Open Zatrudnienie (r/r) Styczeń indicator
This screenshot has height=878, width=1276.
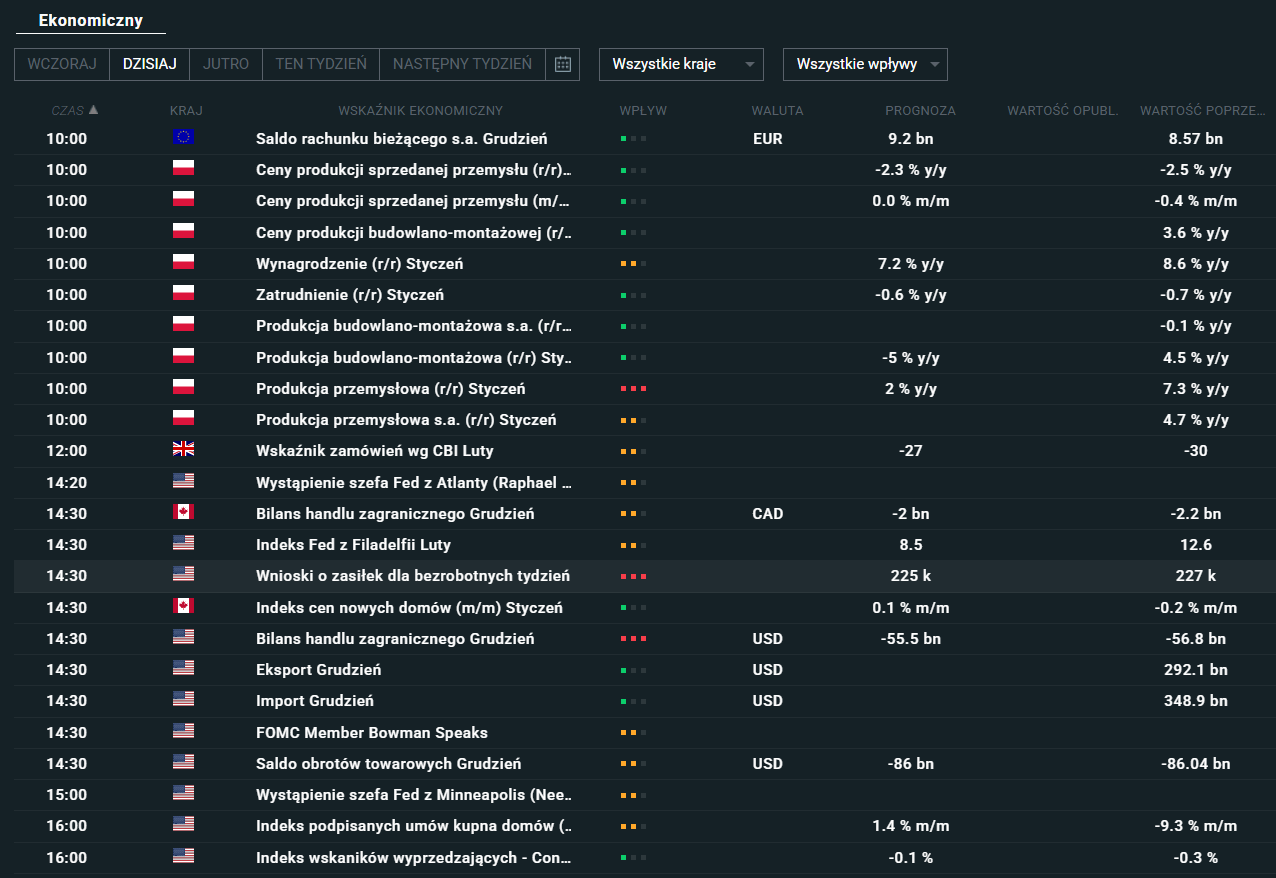click(350, 295)
